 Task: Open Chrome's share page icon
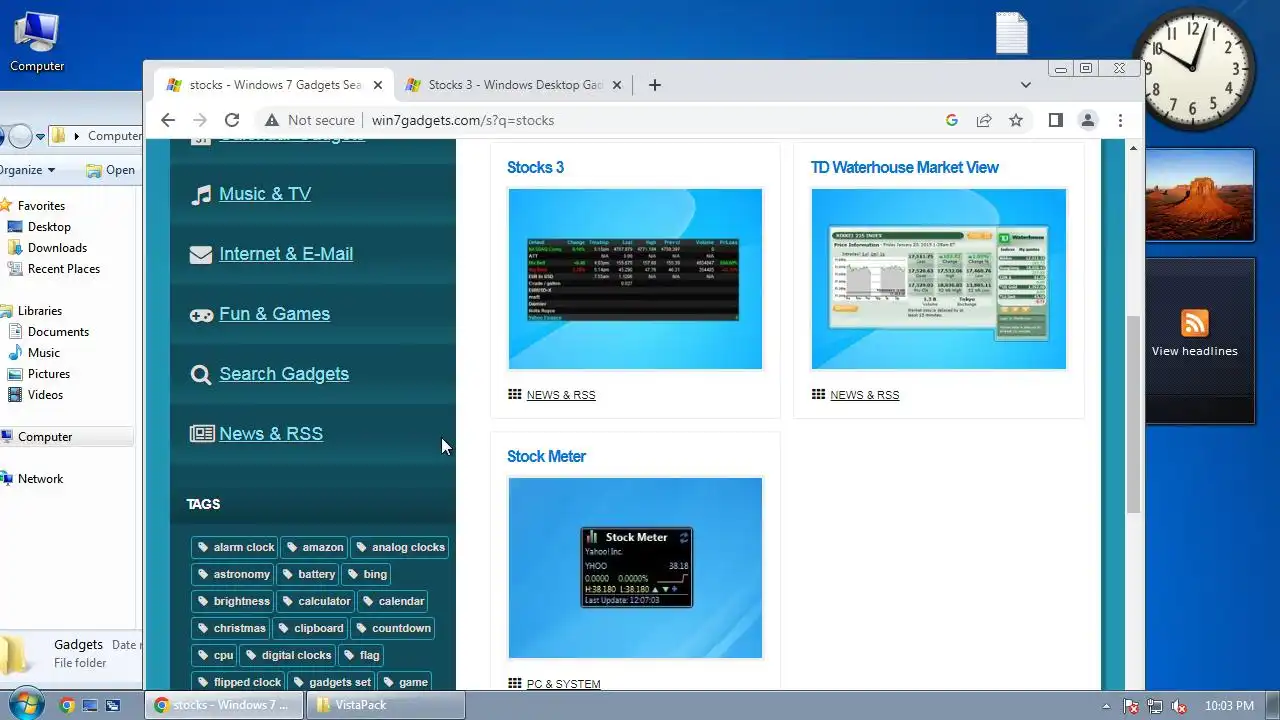984,120
